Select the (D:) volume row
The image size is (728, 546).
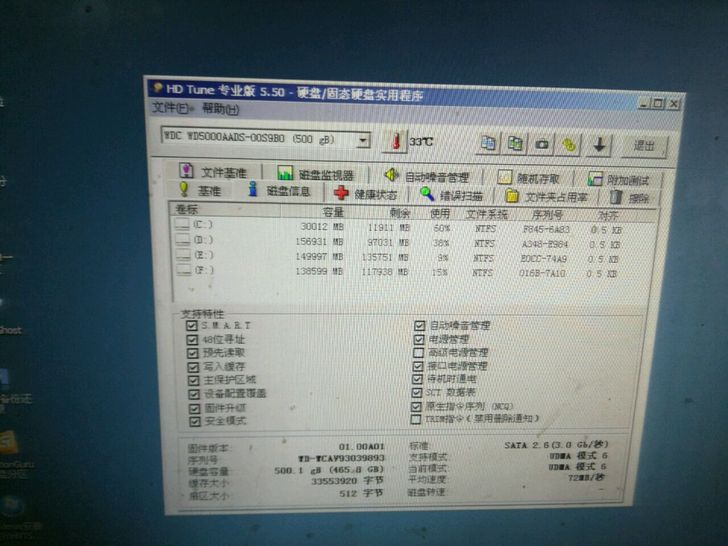coord(399,242)
